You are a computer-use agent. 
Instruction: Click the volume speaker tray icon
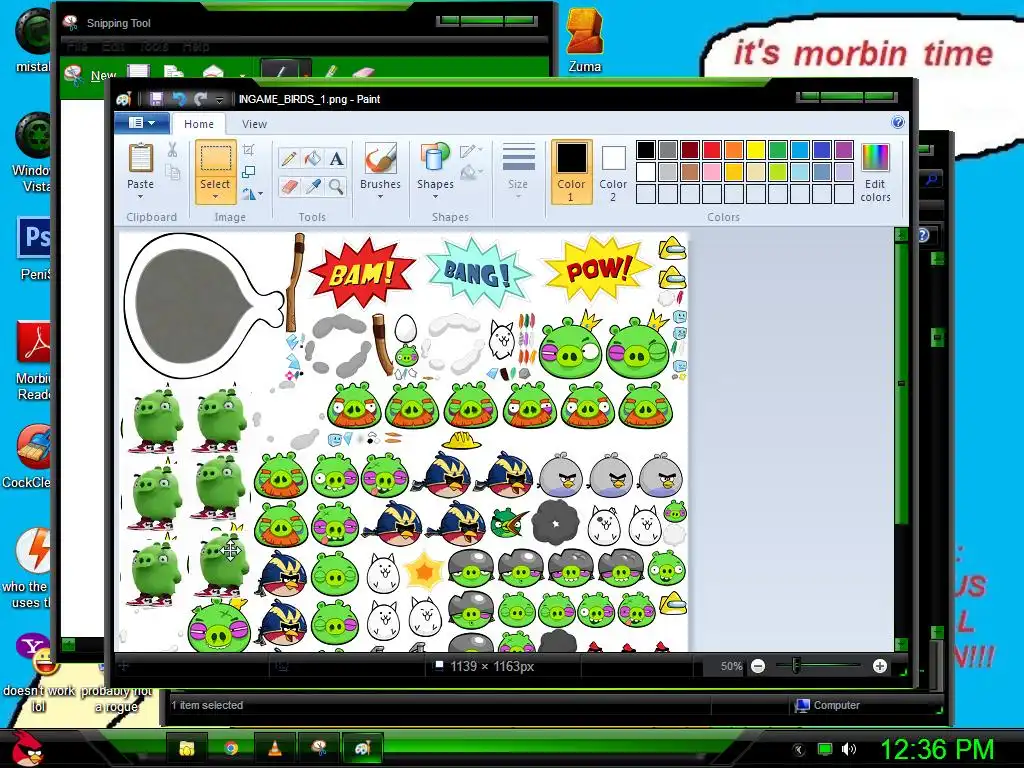tap(848, 749)
